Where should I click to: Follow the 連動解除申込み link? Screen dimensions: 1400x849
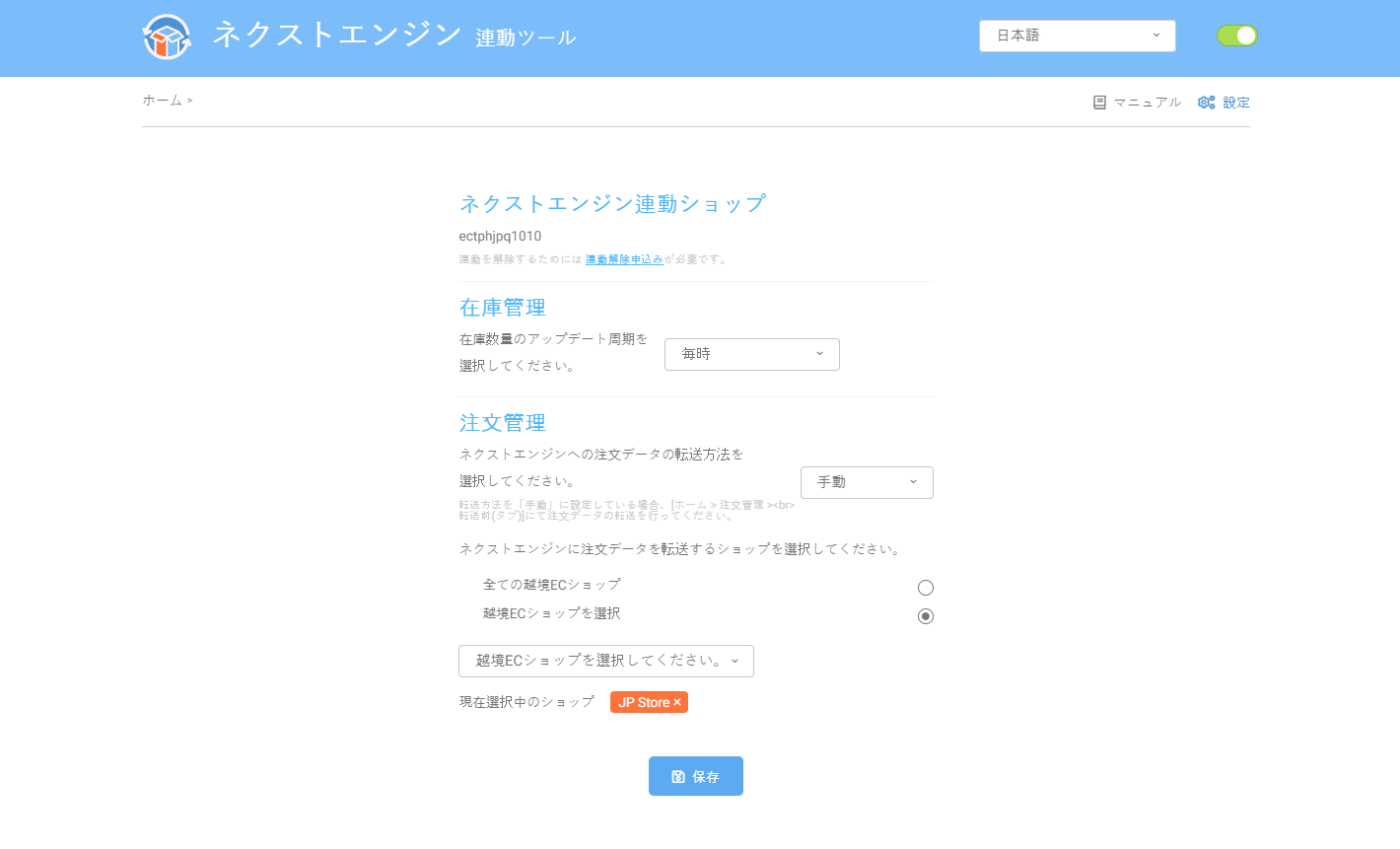(624, 260)
